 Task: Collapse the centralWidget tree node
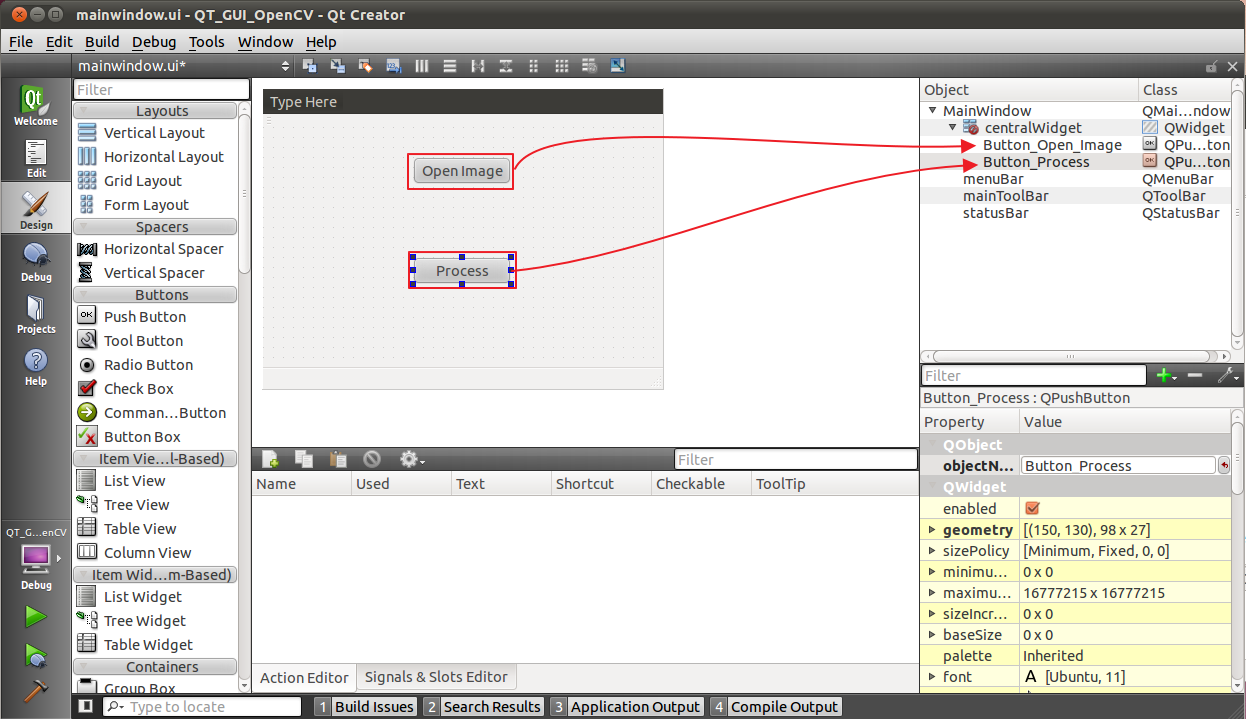pos(952,127)
